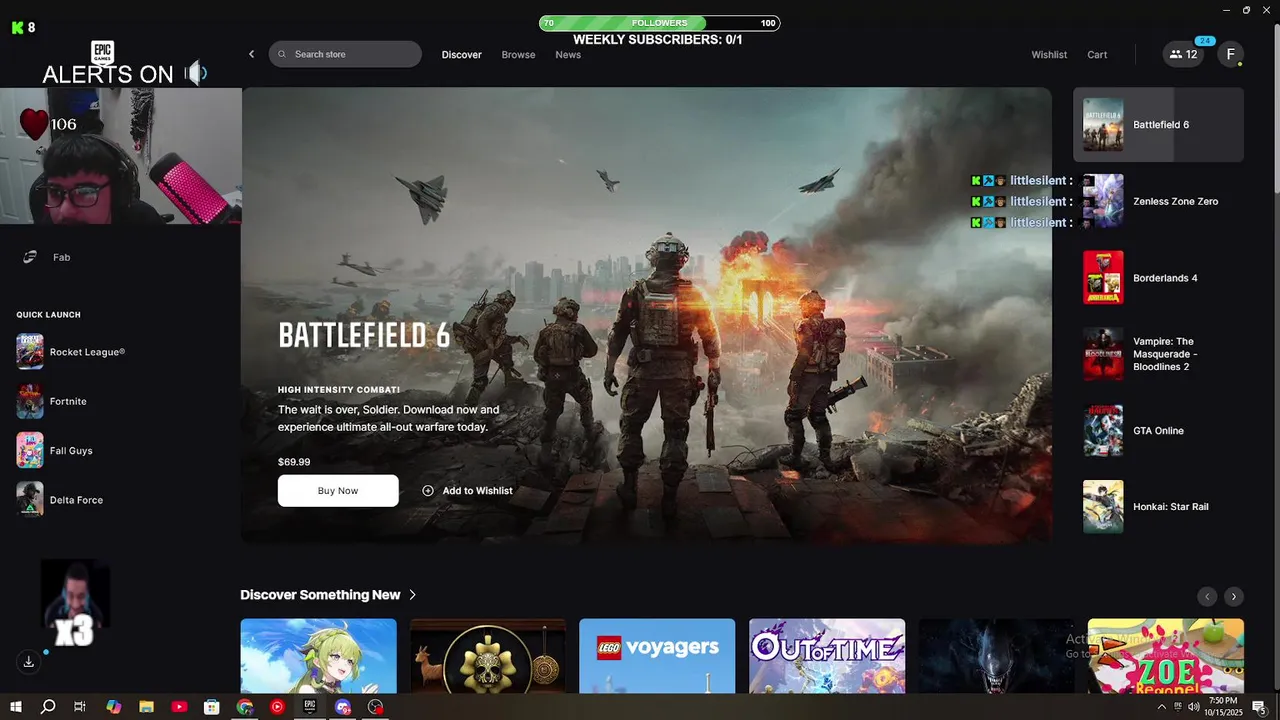Click the Epic Games tray icon
Viewport: 1280px width, 720px height.
point(1178,707)
